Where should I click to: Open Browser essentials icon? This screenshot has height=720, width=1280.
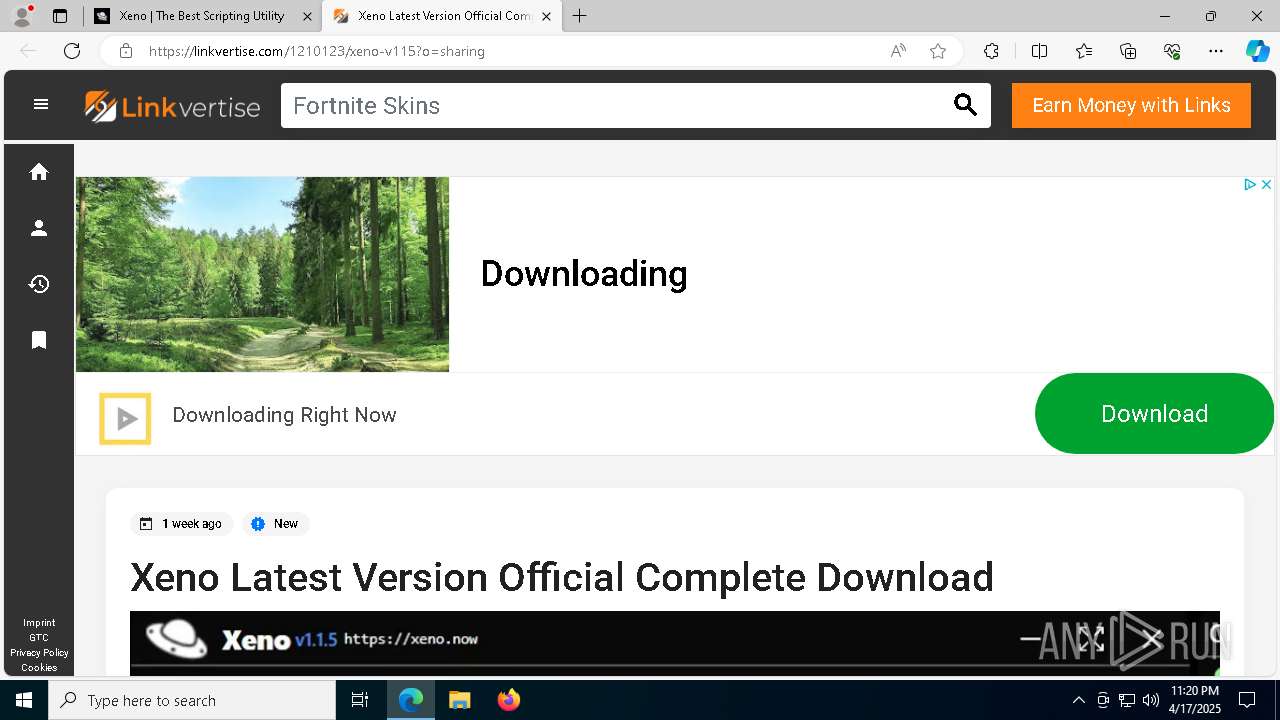coord(1172,51)
